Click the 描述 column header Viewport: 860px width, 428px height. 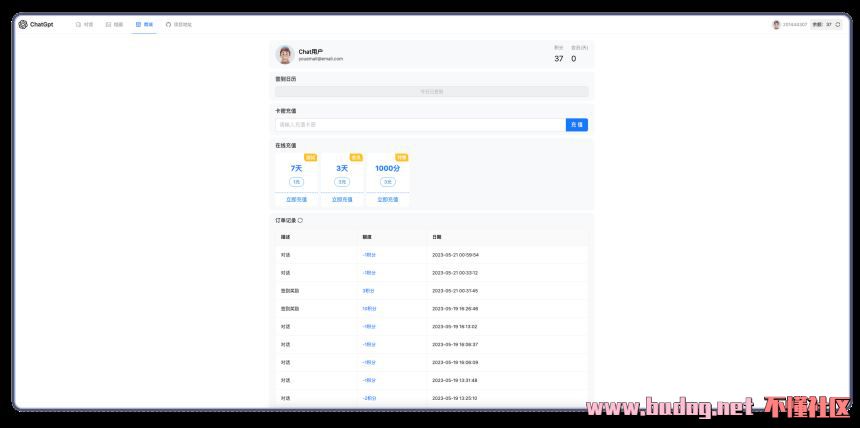pyautogui.click(x=285, y=237)
